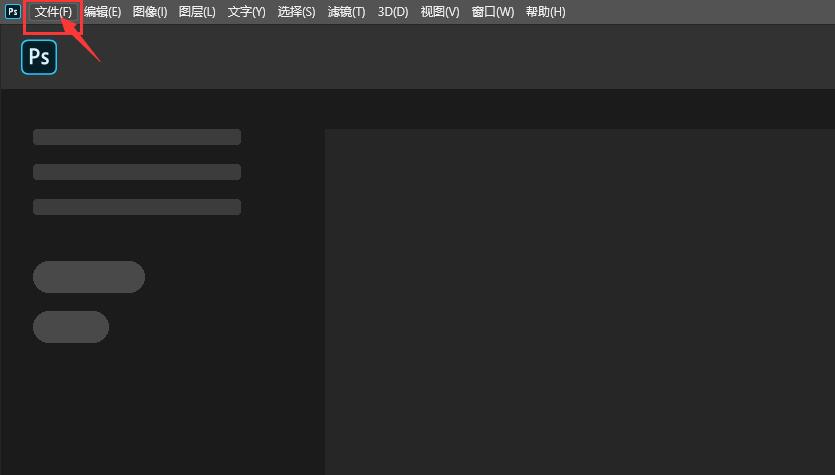Open the 文件(F) menu
The image size is (835, 475).
pyautogui.click(x=53, y=12)
